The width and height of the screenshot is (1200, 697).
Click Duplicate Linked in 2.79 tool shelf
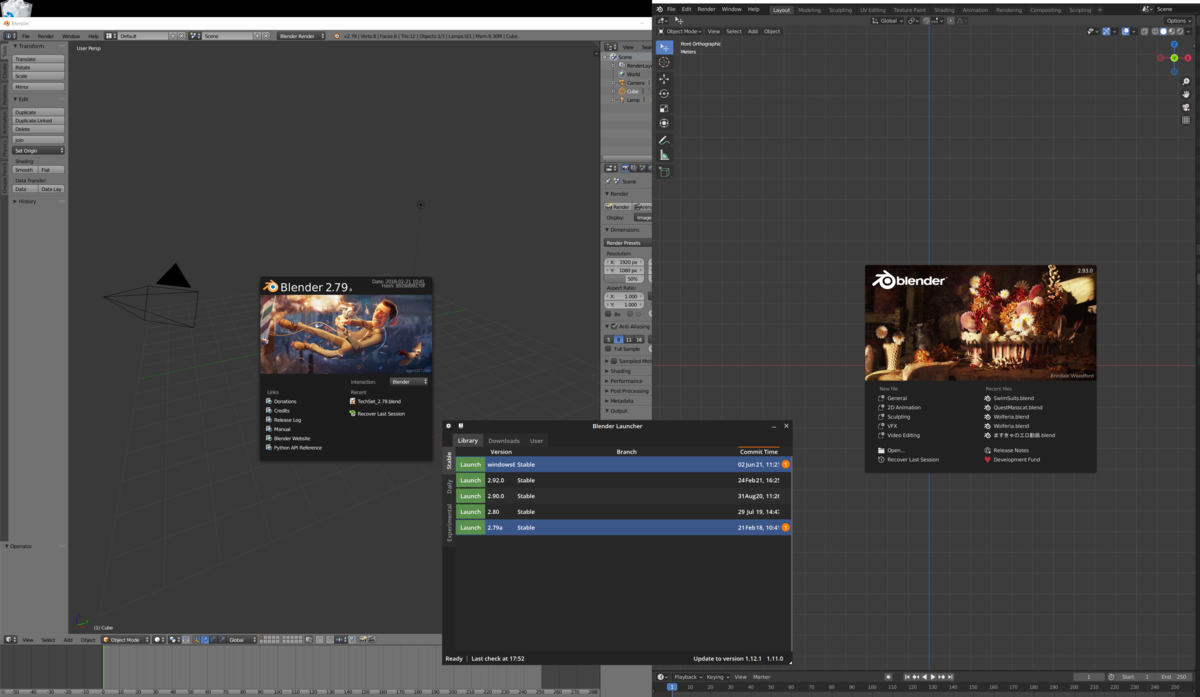[39, 120]
